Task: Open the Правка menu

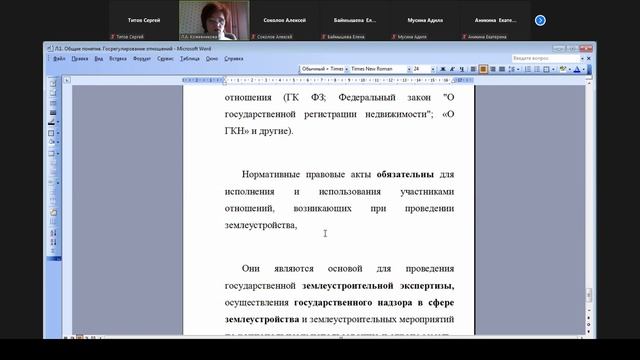Action: tap(80, 59)
